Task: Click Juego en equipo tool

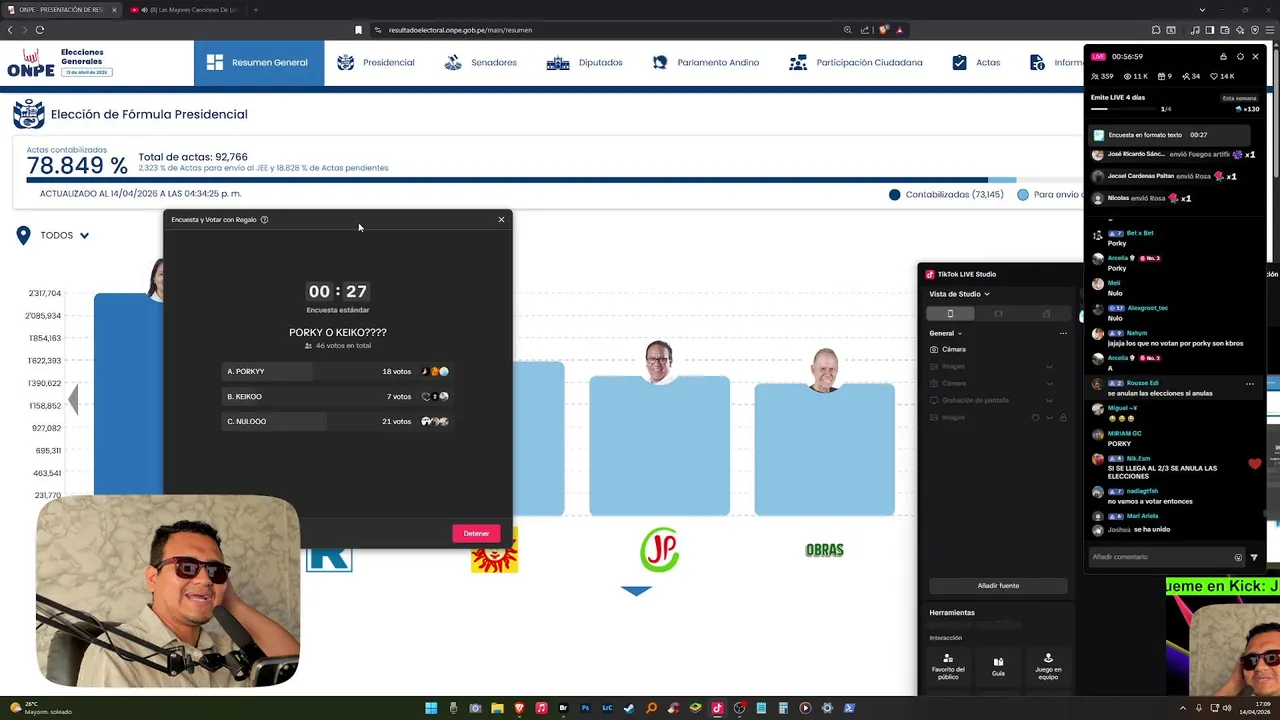Action: (x=1048, y=667)
